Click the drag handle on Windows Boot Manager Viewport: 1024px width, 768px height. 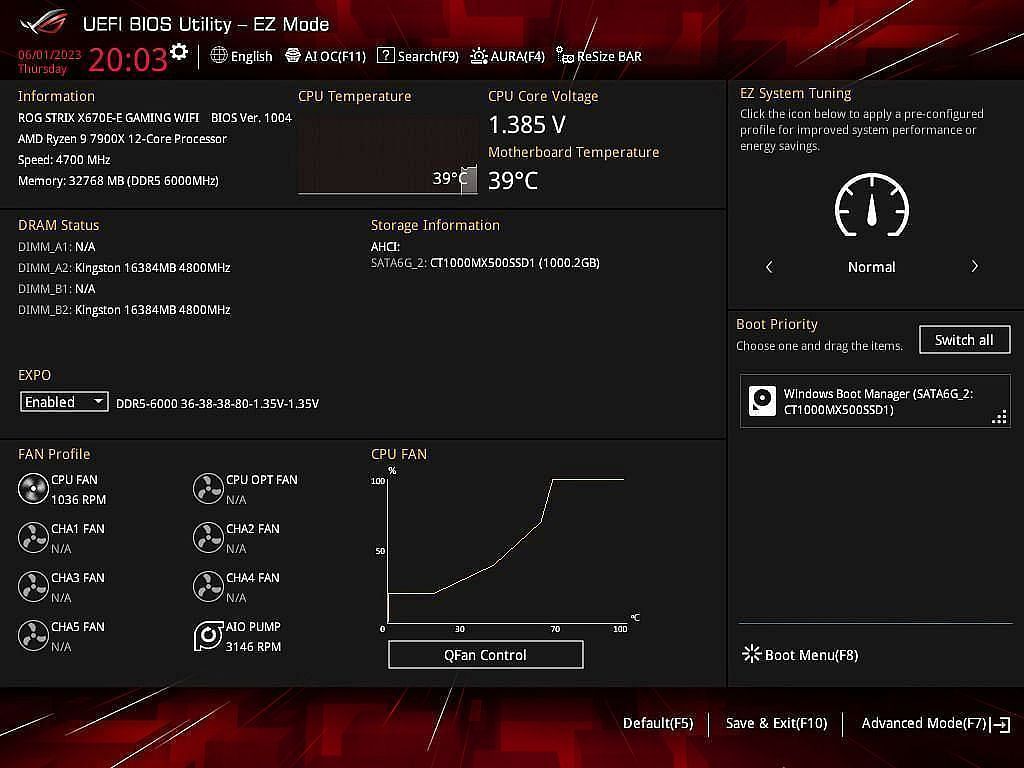pyautogui.click(x=999, y=417)
